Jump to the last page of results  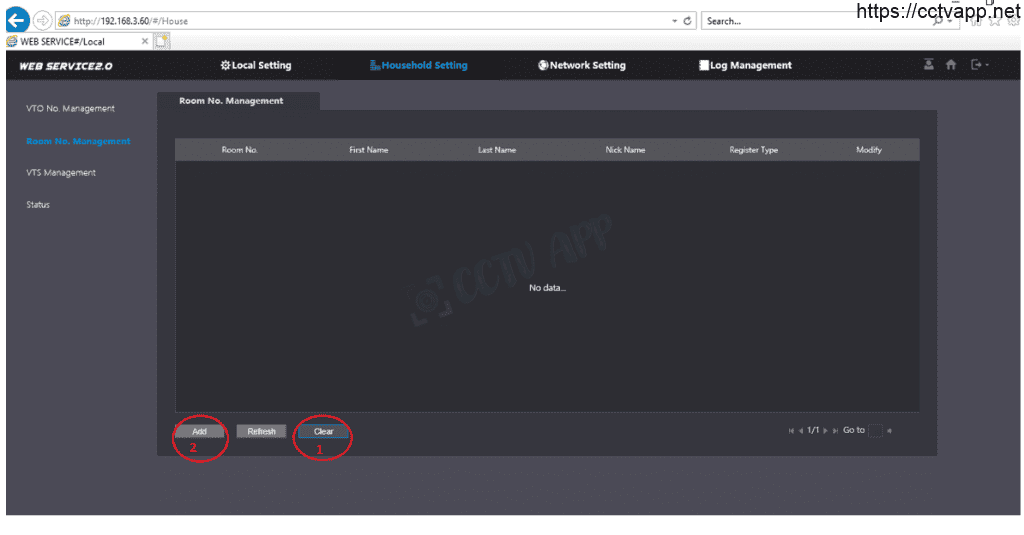click(836, 431)
